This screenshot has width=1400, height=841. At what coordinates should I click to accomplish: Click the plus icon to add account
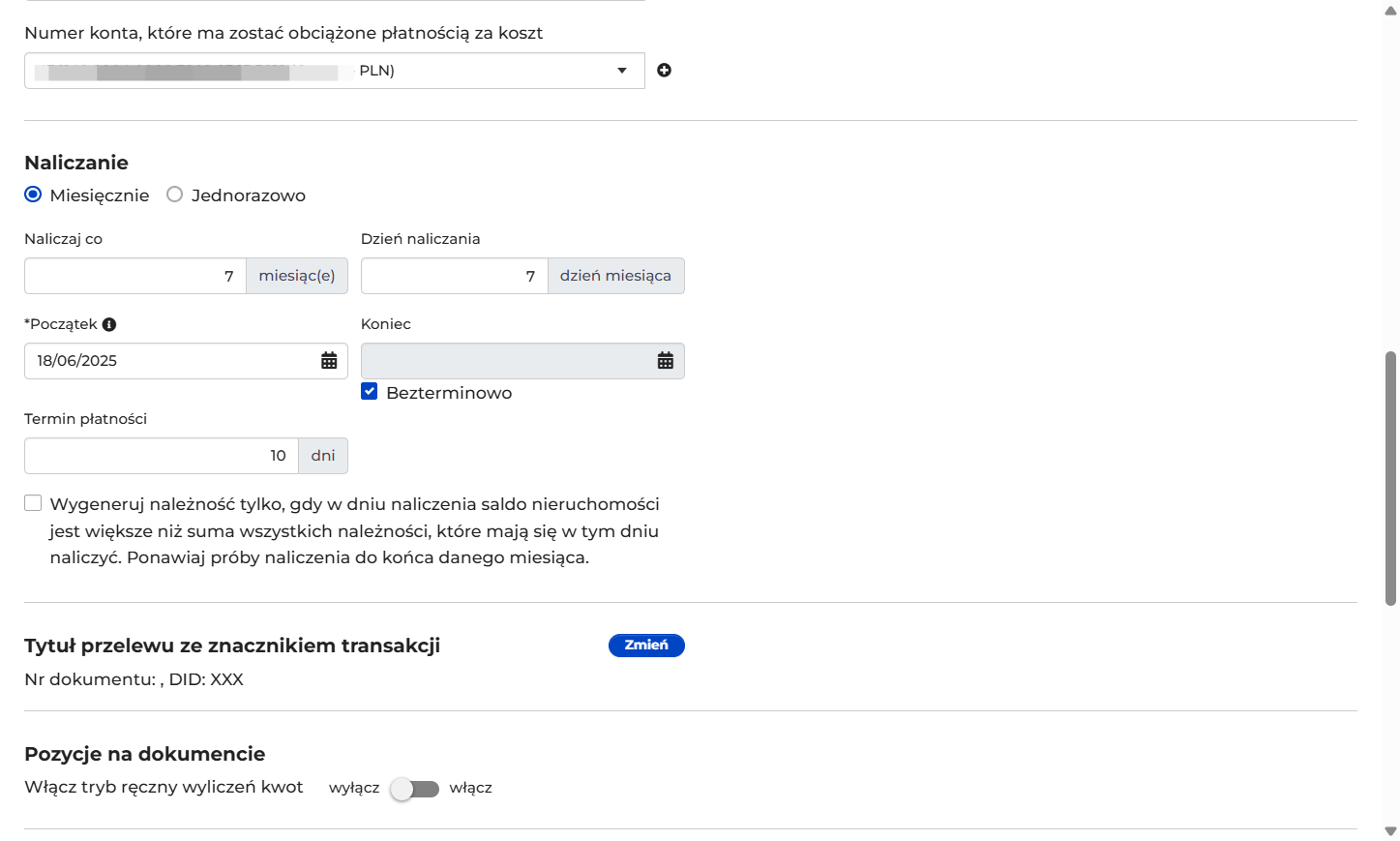664,70
